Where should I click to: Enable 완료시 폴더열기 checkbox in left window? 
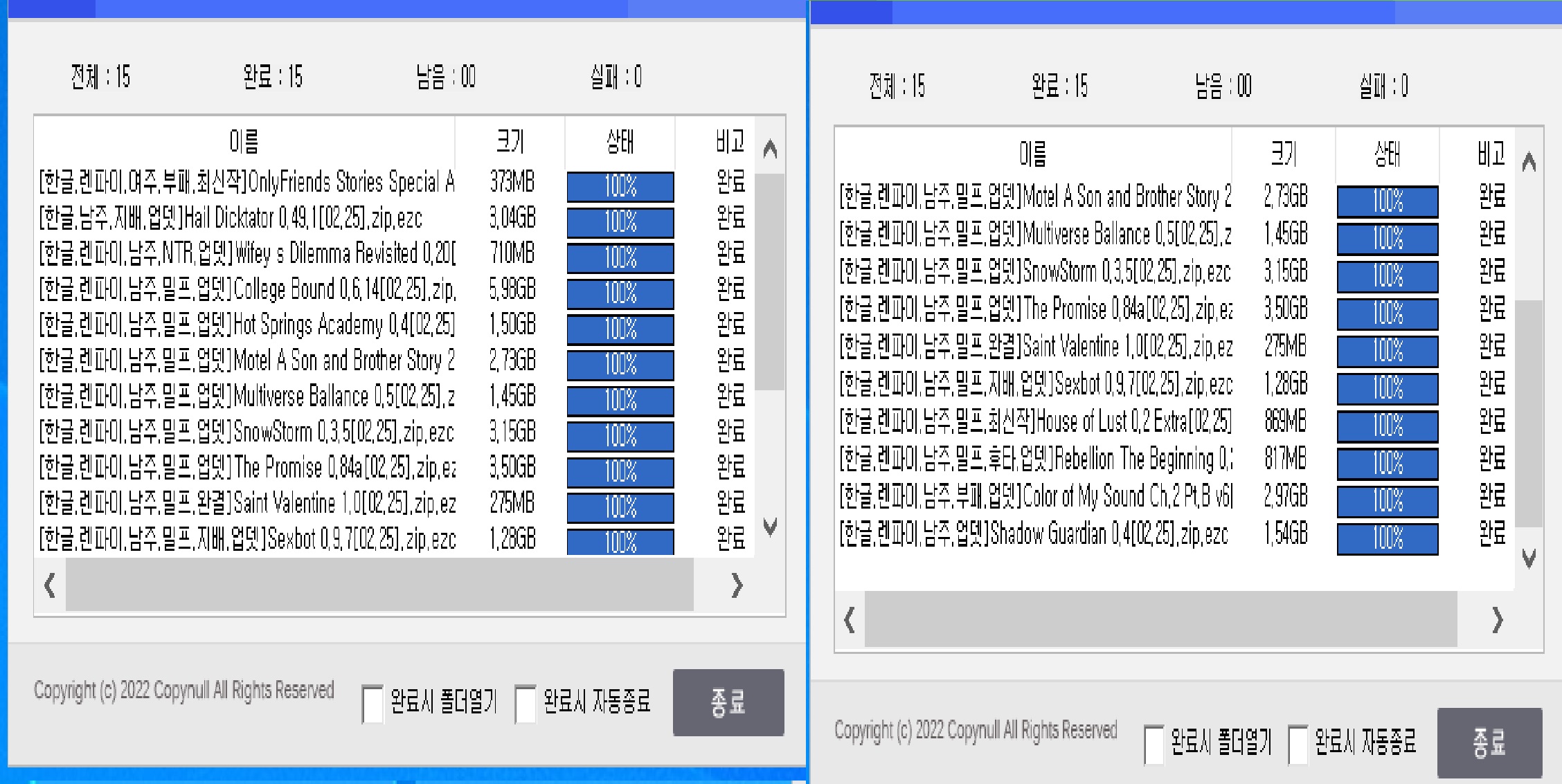point(372,703)
